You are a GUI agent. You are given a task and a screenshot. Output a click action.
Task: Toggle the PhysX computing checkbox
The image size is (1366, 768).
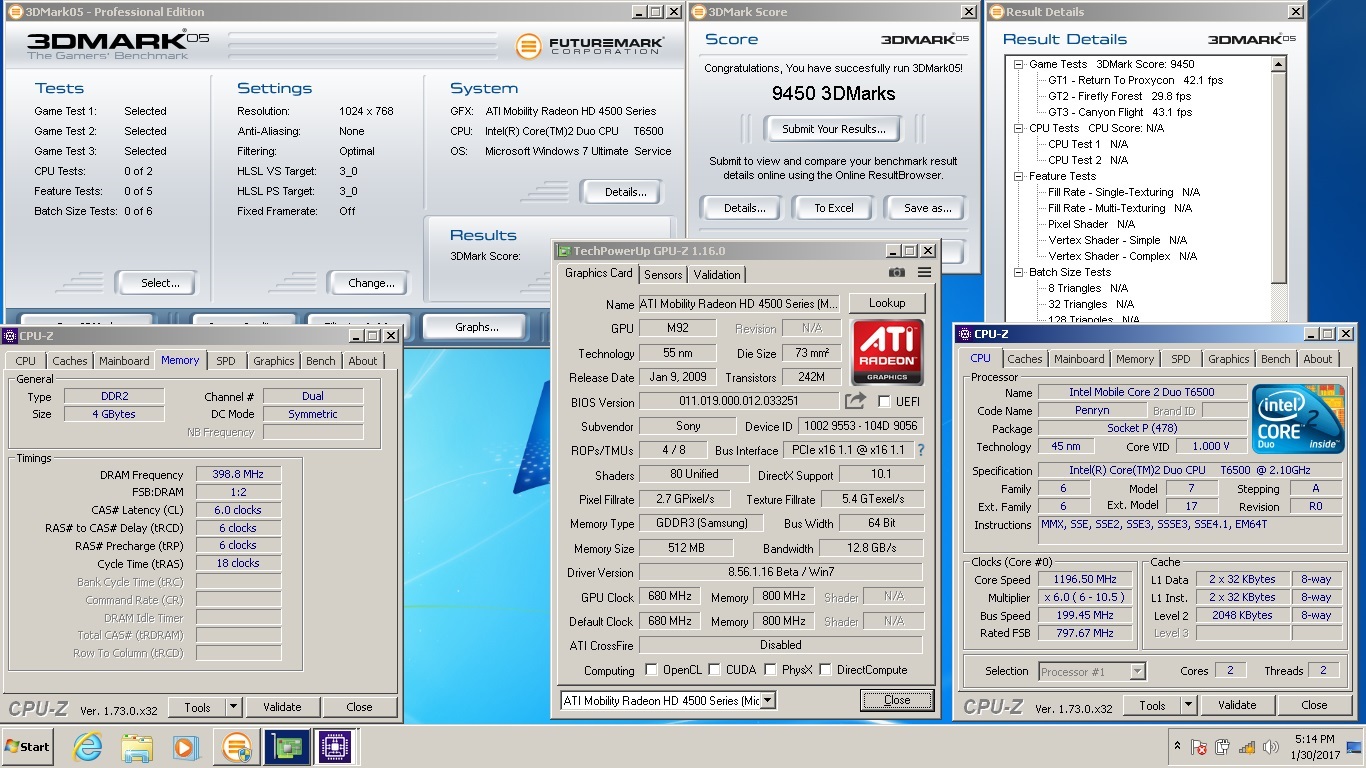tap(771, 670)
